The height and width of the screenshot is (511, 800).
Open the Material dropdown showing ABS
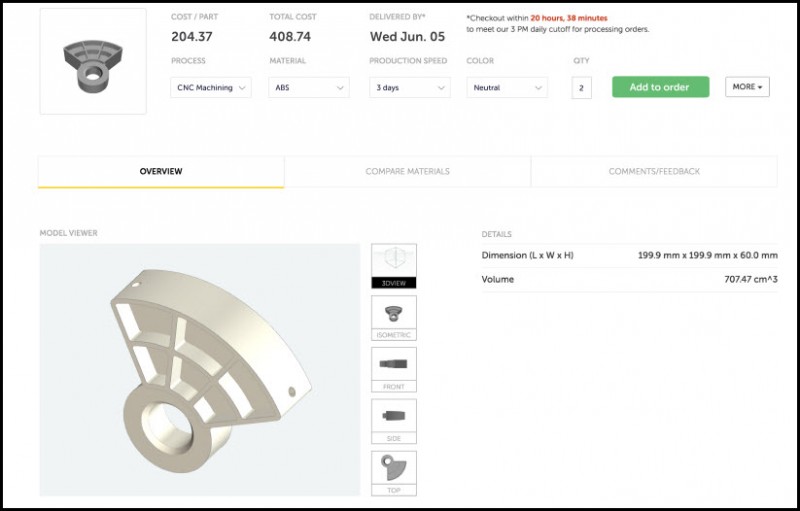[x=309, y=88]
